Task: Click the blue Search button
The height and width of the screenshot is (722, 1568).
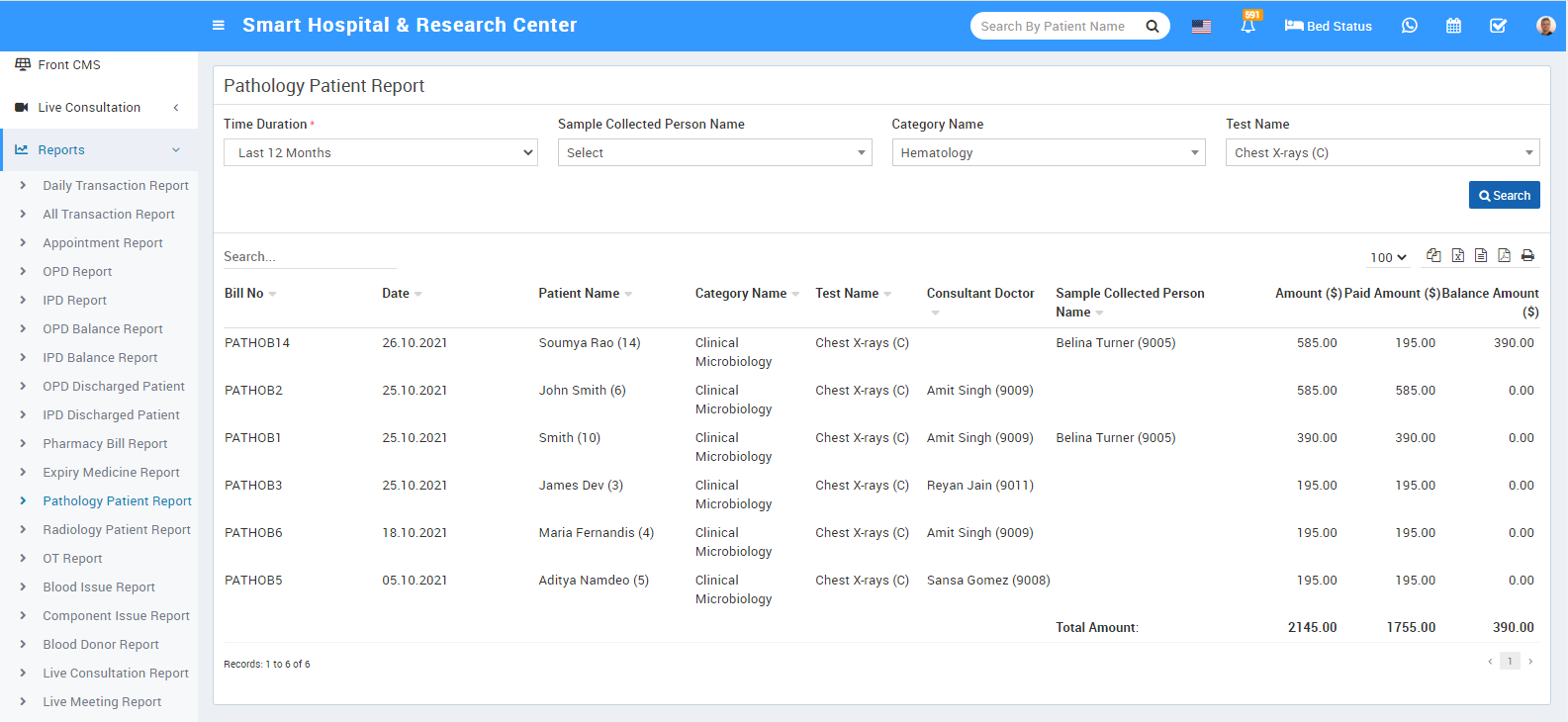Action: coord(1504,196)
